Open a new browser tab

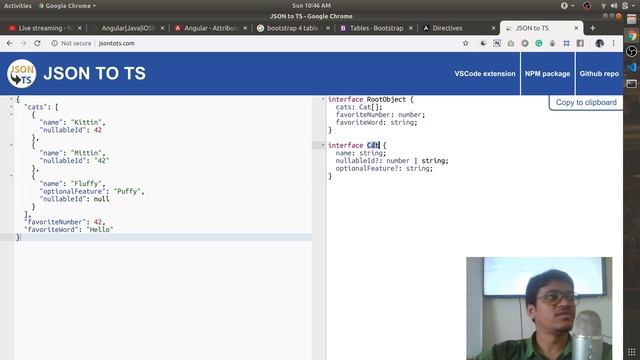click(x=593, y=28)
